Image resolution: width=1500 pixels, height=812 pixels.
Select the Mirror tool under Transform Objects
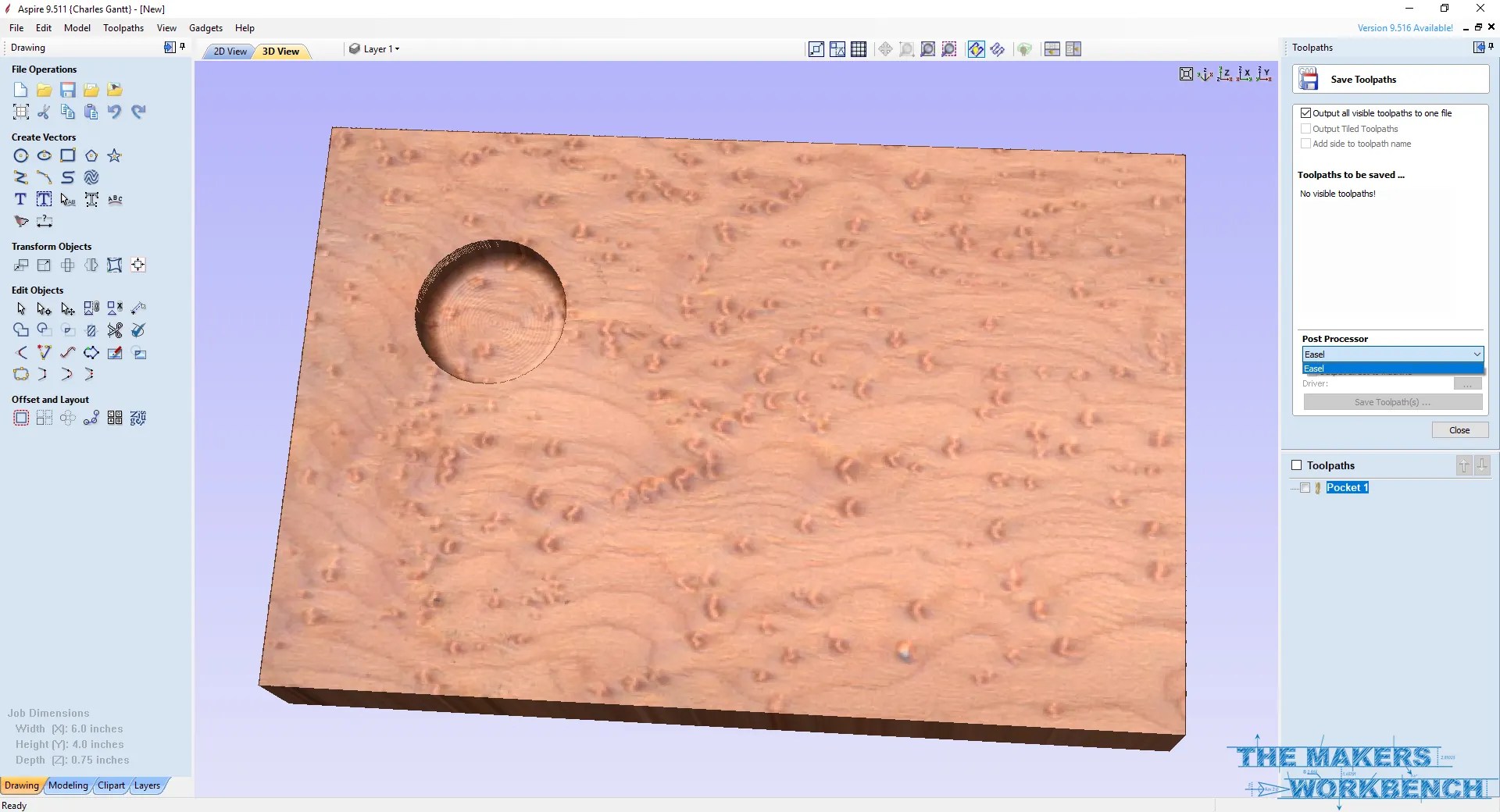pyautogui.click(x=91, y=265)
